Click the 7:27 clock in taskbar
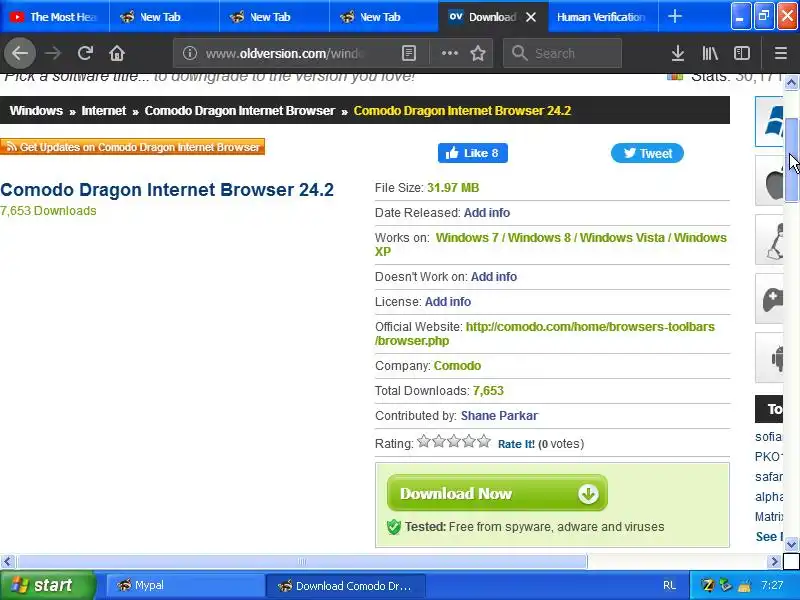The width and height of the screenshot is (800, 600). [x=771, y=585]
